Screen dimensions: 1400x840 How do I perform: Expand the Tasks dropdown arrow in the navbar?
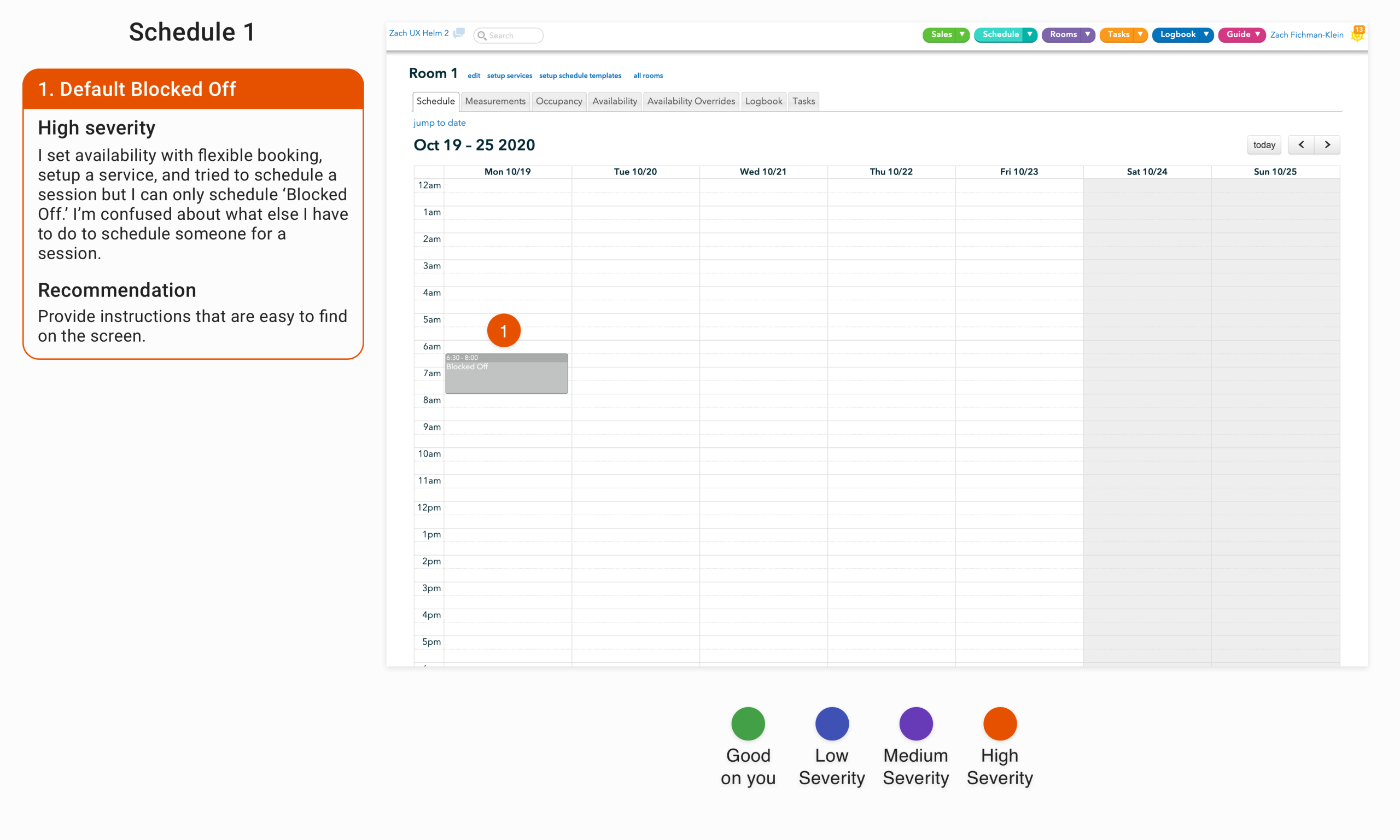(x=1140, y=34)
